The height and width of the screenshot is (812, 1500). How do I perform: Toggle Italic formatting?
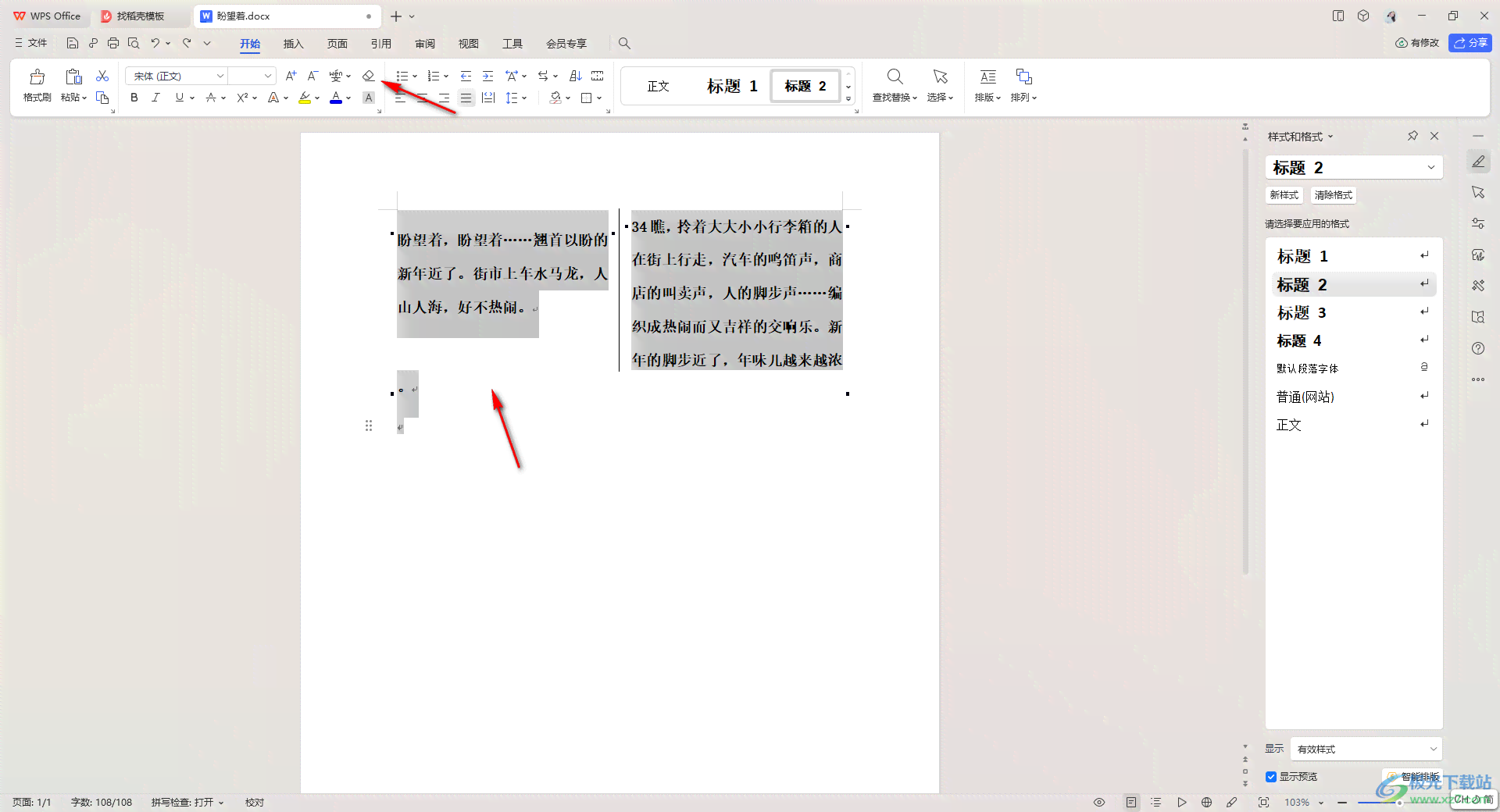(x=155, y=98)
